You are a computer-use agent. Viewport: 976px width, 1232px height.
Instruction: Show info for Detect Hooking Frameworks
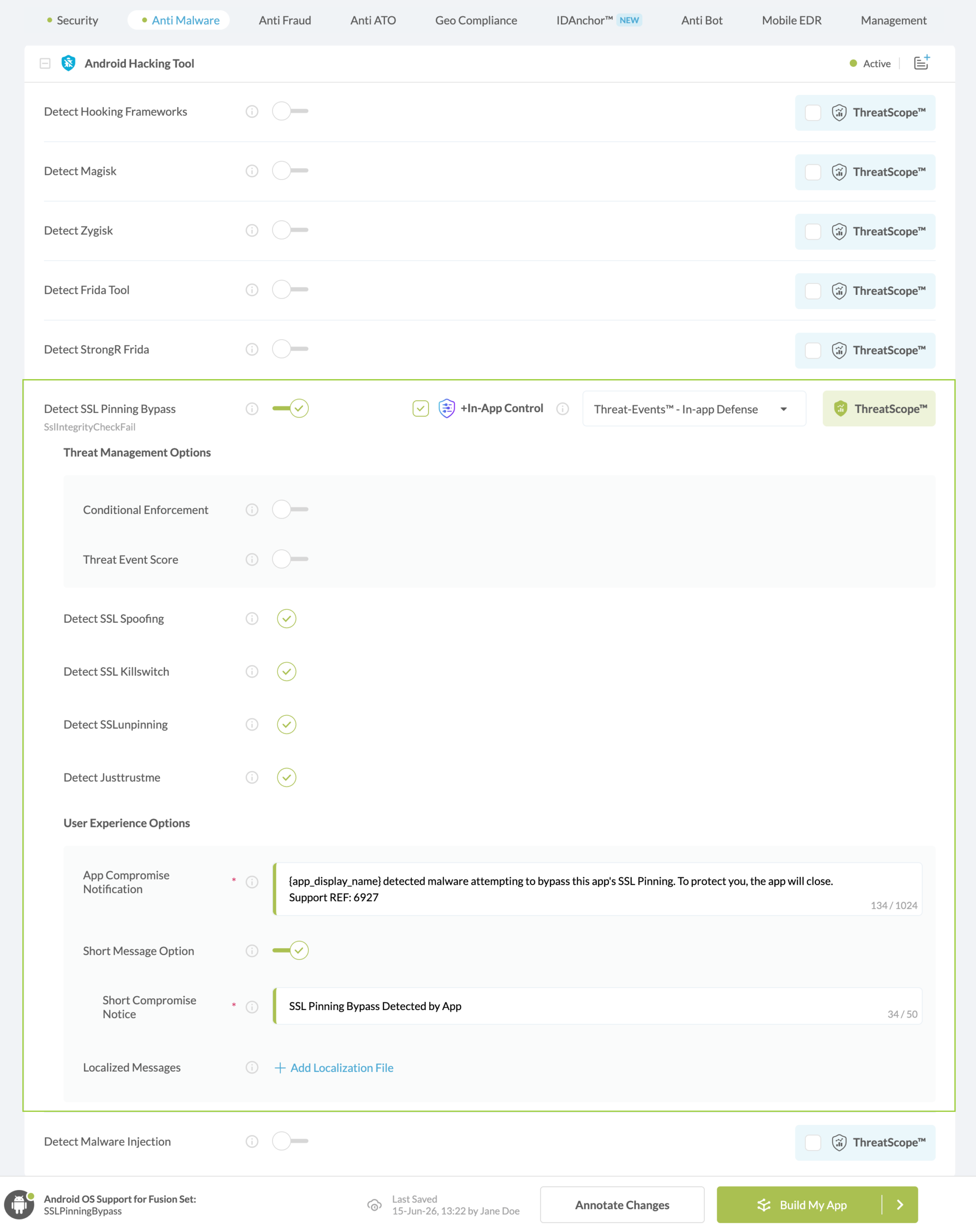point(252,111)
